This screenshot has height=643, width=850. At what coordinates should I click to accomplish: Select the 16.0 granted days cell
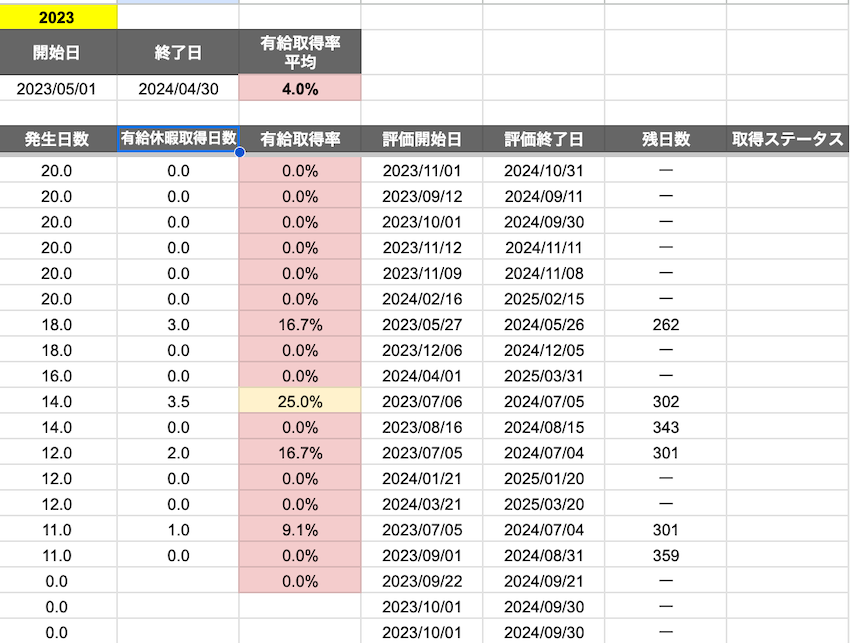point(58,376)
